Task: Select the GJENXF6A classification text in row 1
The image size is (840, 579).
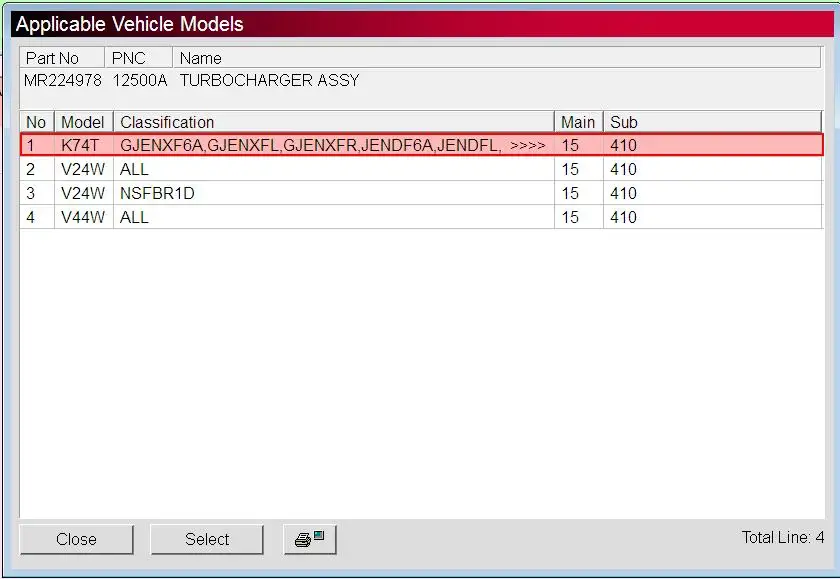Action: [162, 145]
